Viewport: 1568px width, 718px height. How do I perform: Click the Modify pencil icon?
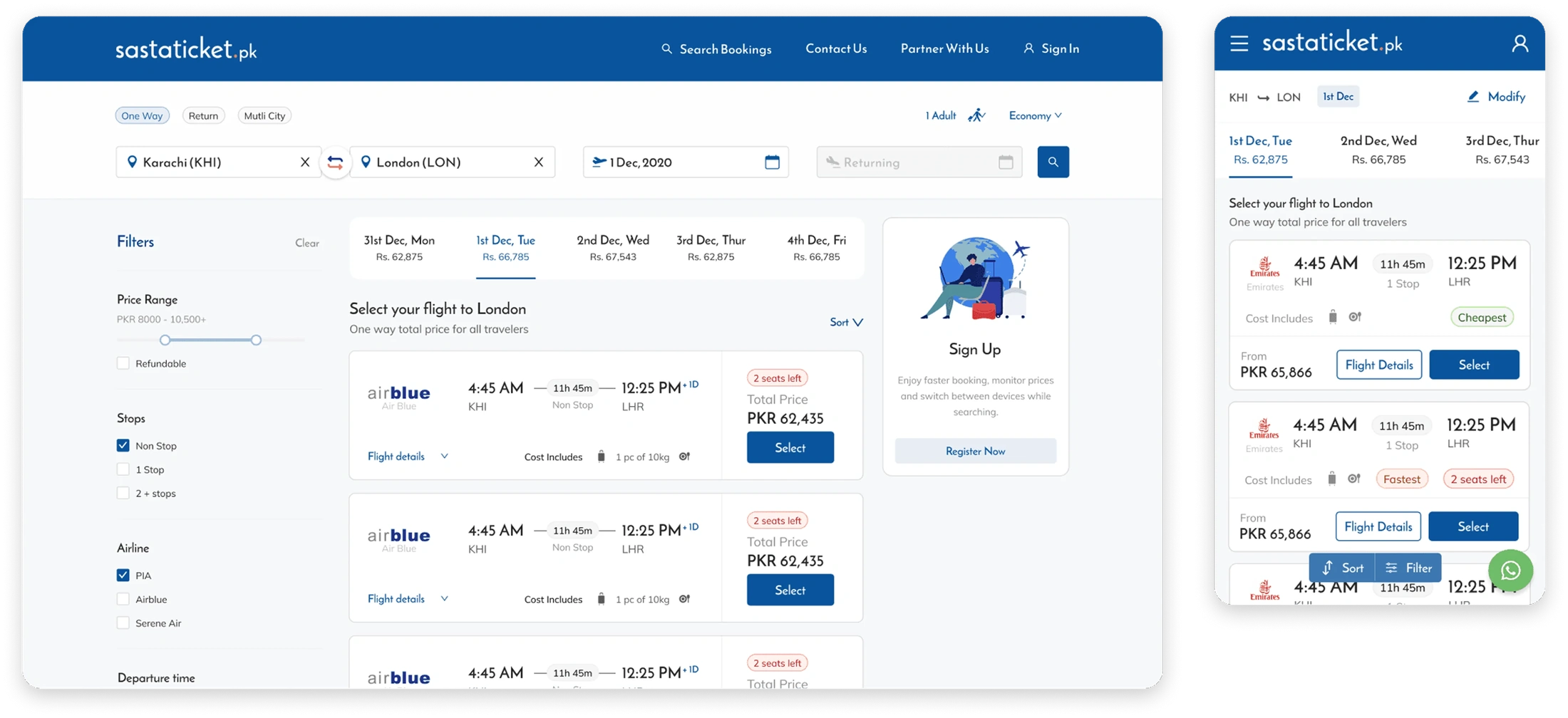pos(1473,96)
